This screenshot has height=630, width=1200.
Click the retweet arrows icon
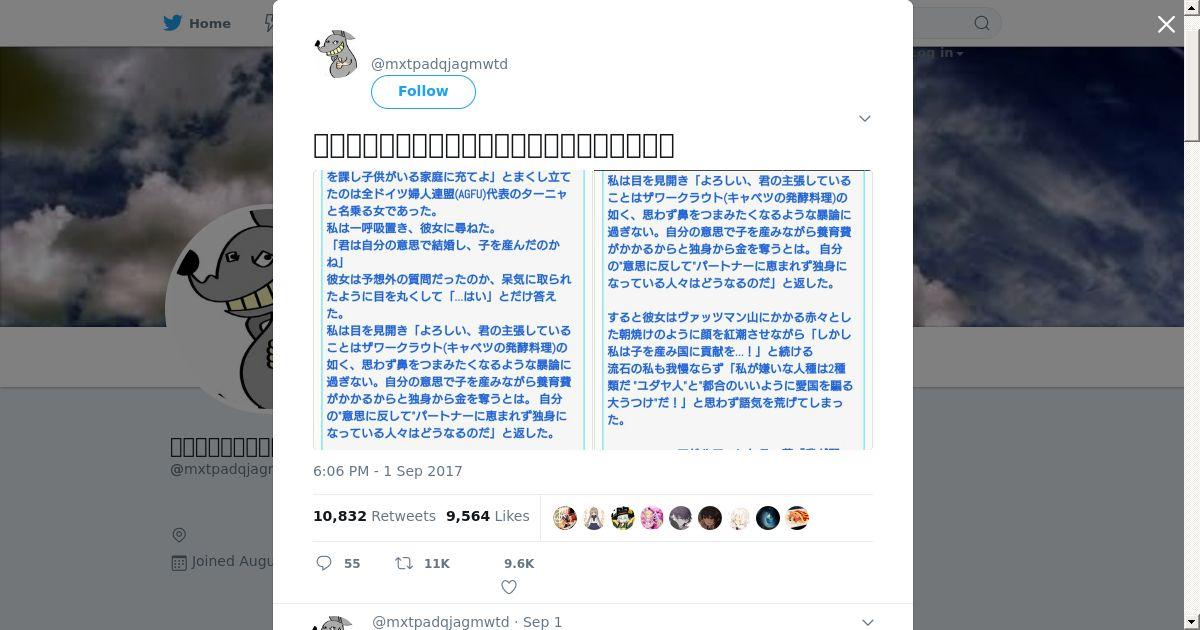click(404, 564)
